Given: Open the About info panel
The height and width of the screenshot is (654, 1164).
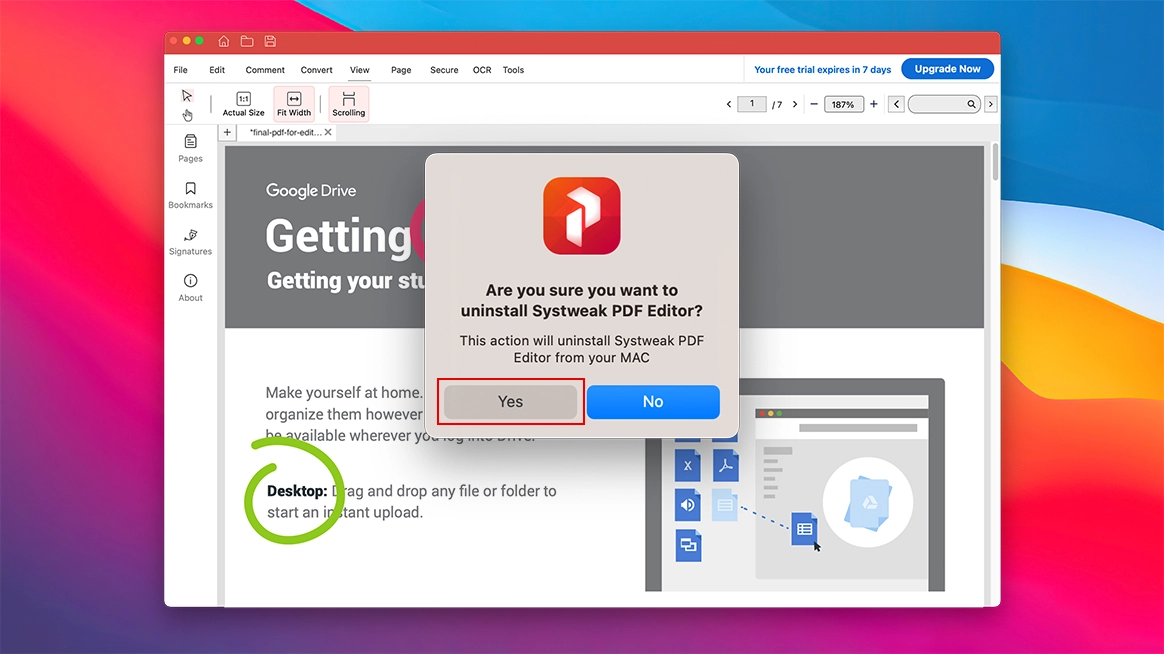Looking at the screenshot, I should click(x=190, y=288).
